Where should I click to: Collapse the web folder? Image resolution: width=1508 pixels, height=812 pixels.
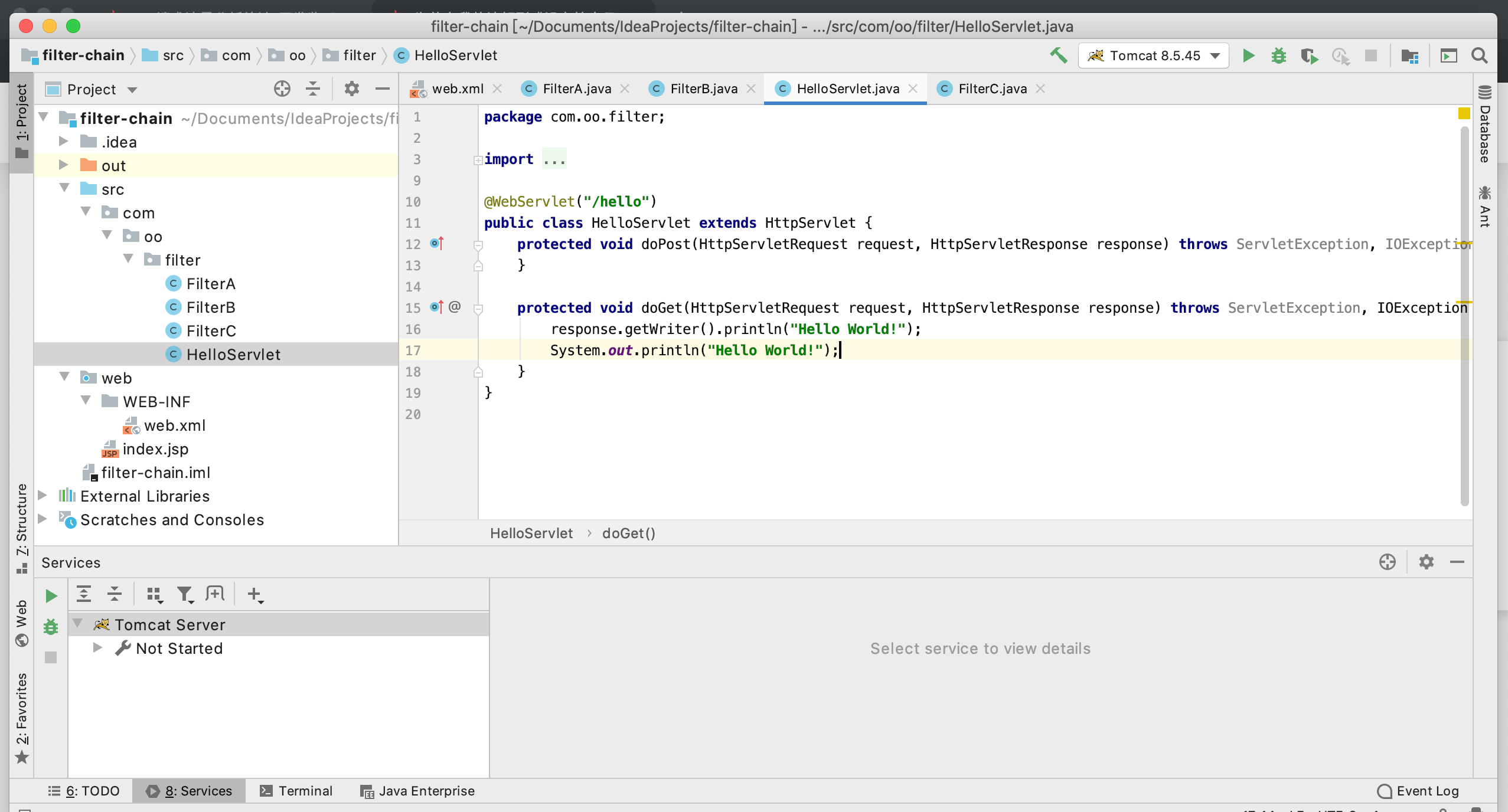pyautogui.click(x=64, y=377)
